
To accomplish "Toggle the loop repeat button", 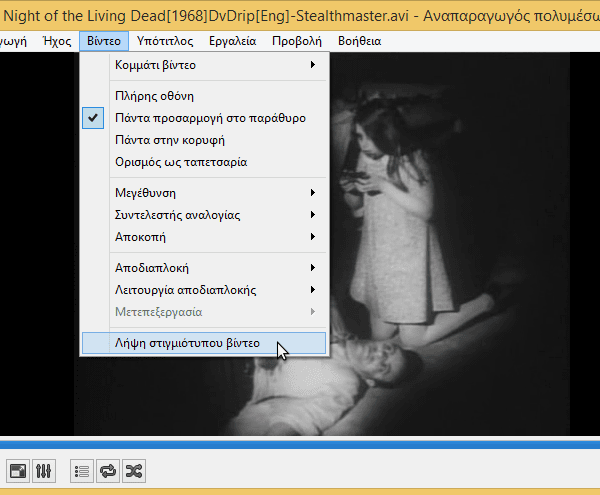I will click(x=108, y=471).
